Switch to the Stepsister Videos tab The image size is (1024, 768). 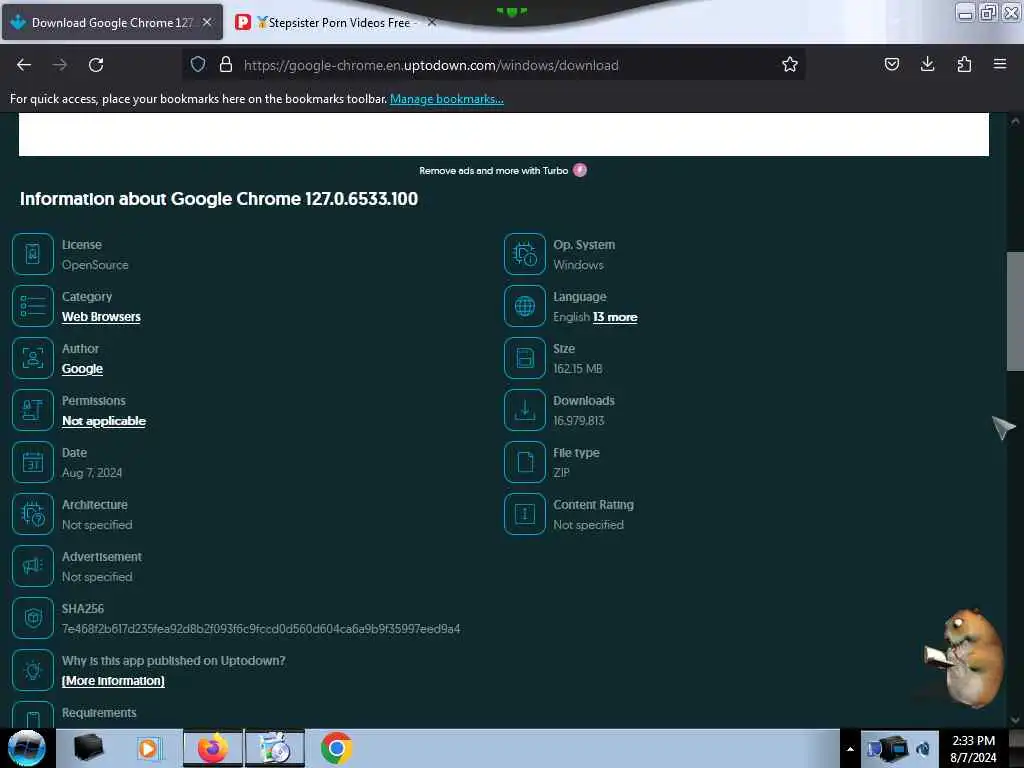tap(336, 22)
